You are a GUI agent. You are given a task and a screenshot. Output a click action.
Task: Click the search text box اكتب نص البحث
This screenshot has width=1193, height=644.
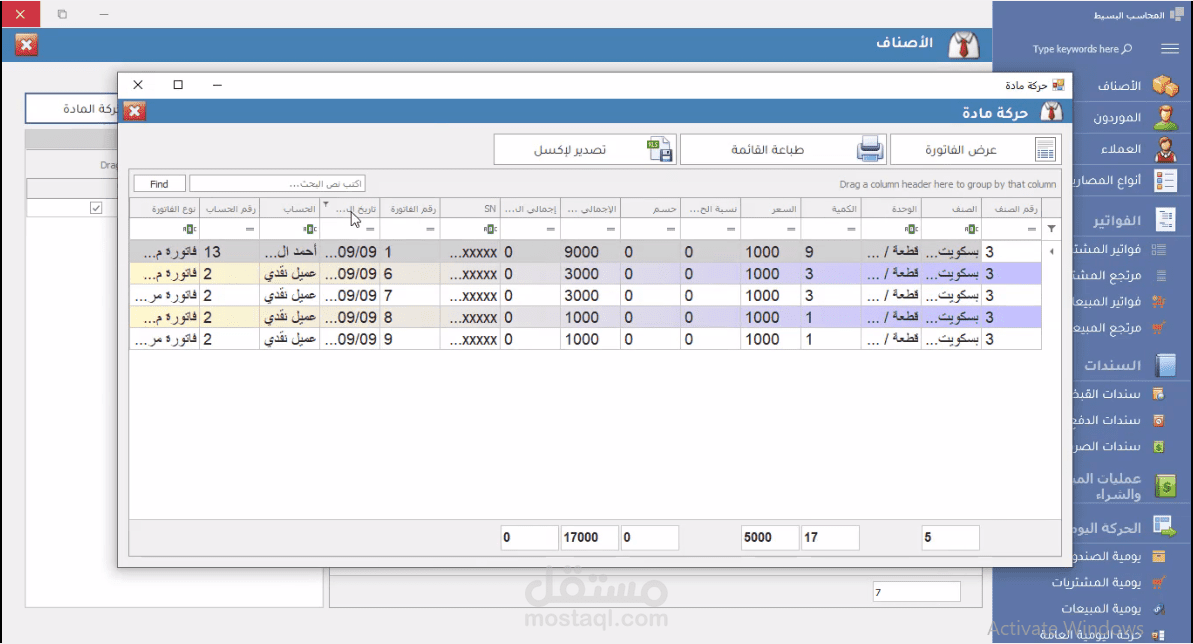tap(277, 184)
